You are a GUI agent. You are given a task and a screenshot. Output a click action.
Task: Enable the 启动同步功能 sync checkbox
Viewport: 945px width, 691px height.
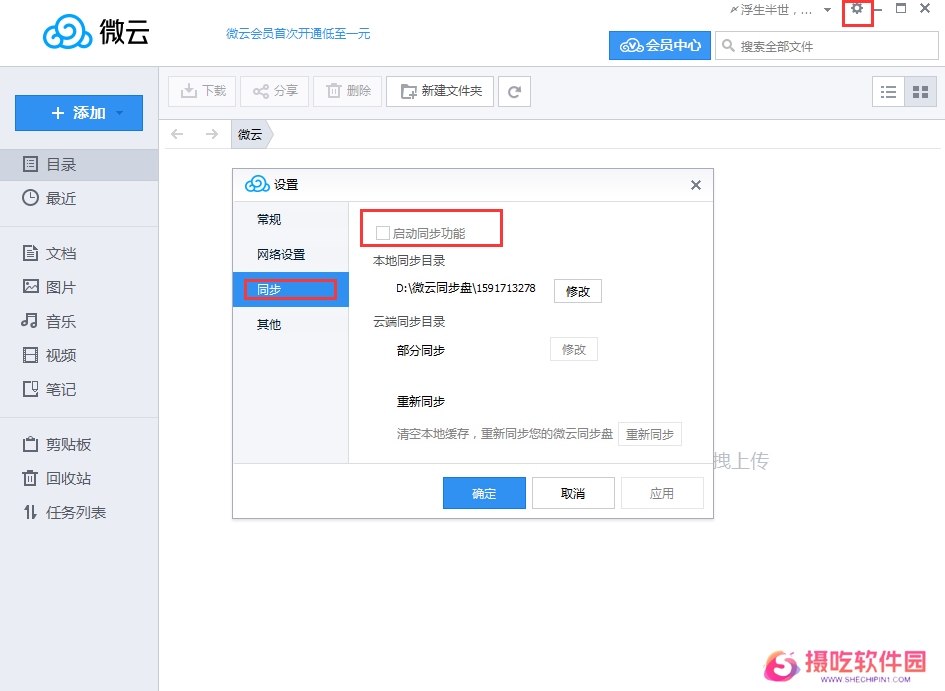point(382,231)
